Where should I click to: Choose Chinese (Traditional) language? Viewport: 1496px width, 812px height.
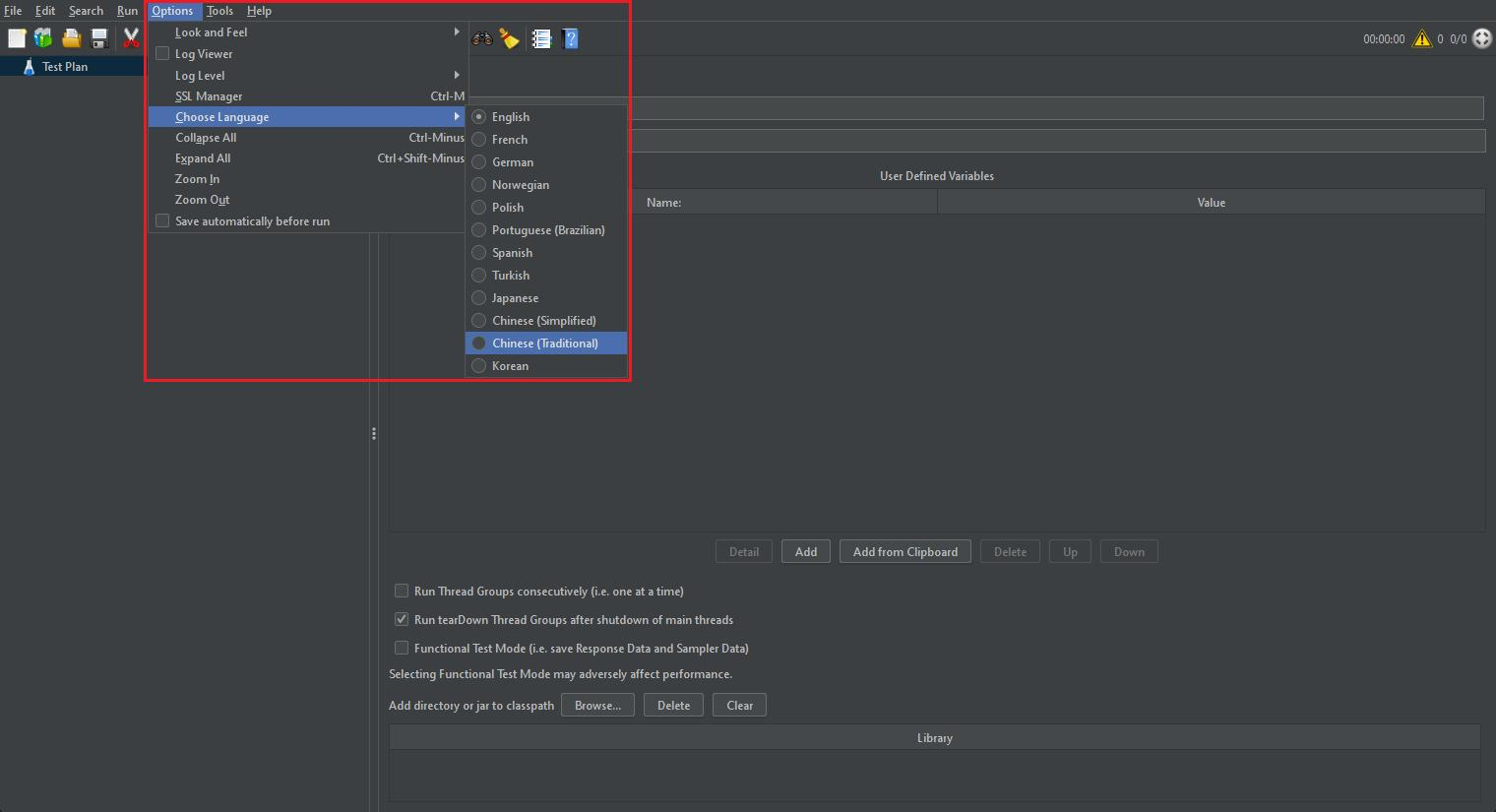pyautogui.click(x=546, y=343)
